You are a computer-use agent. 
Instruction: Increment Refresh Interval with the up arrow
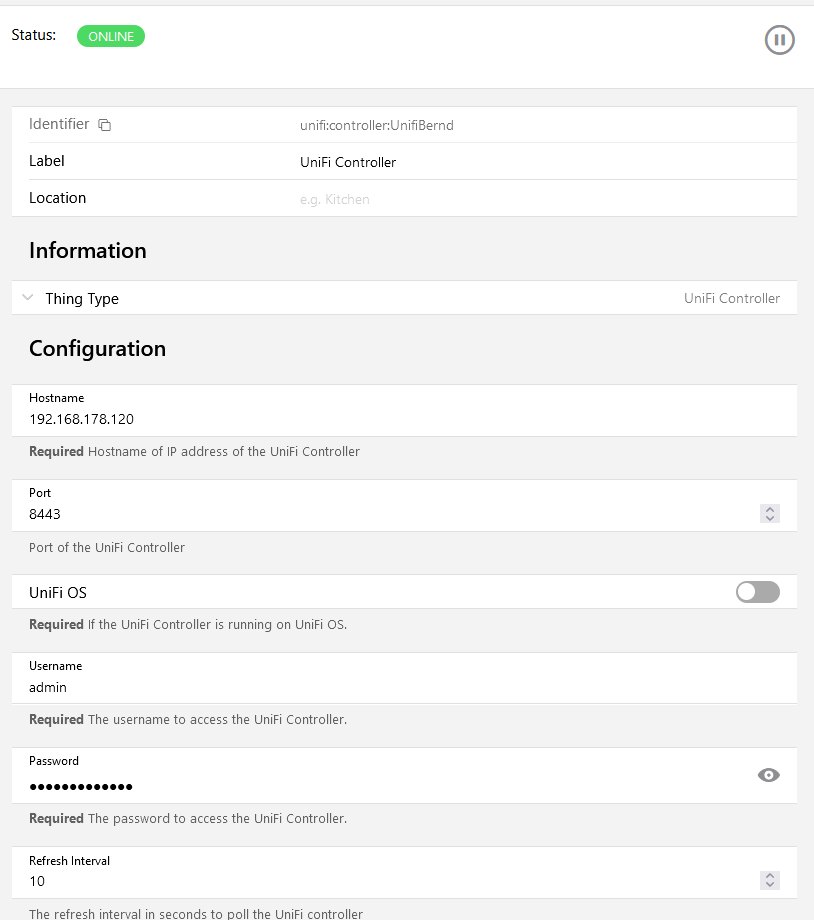click(769, 876)
